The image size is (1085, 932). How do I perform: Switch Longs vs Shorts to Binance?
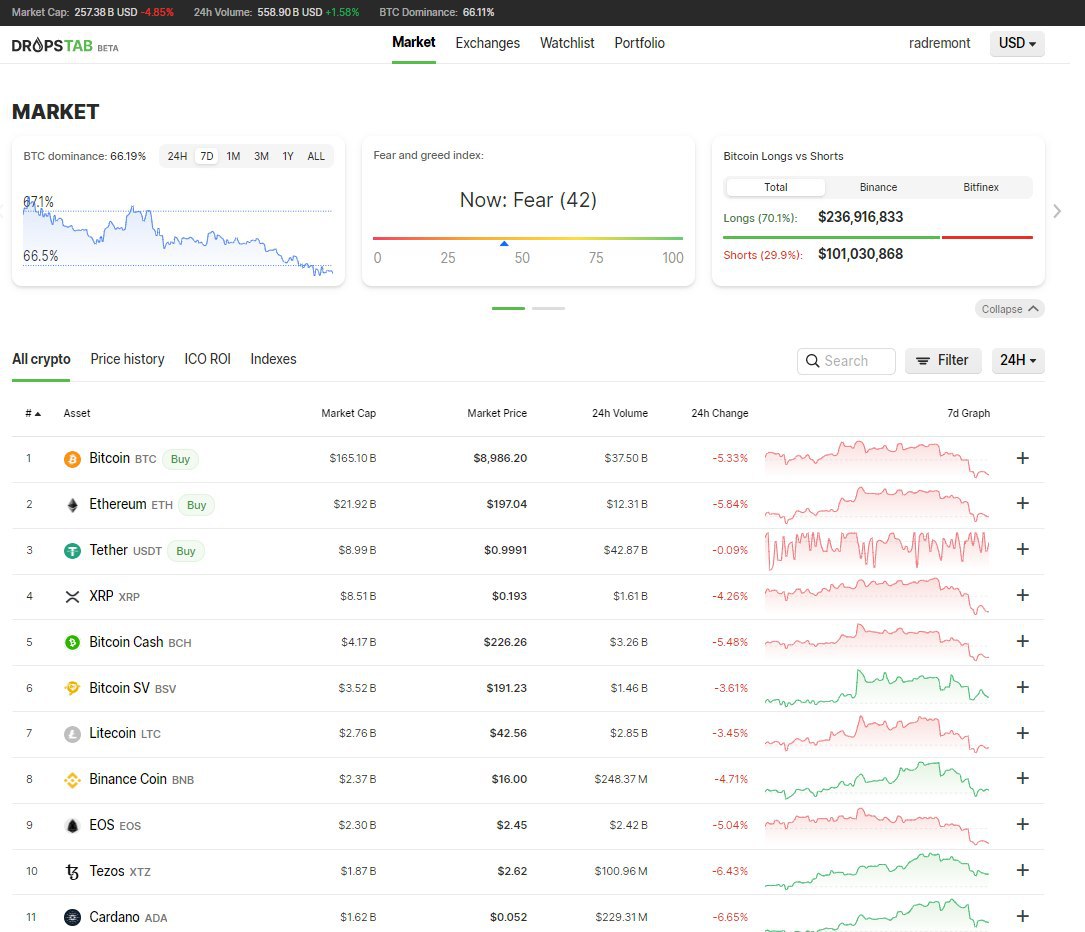[878, 187]
